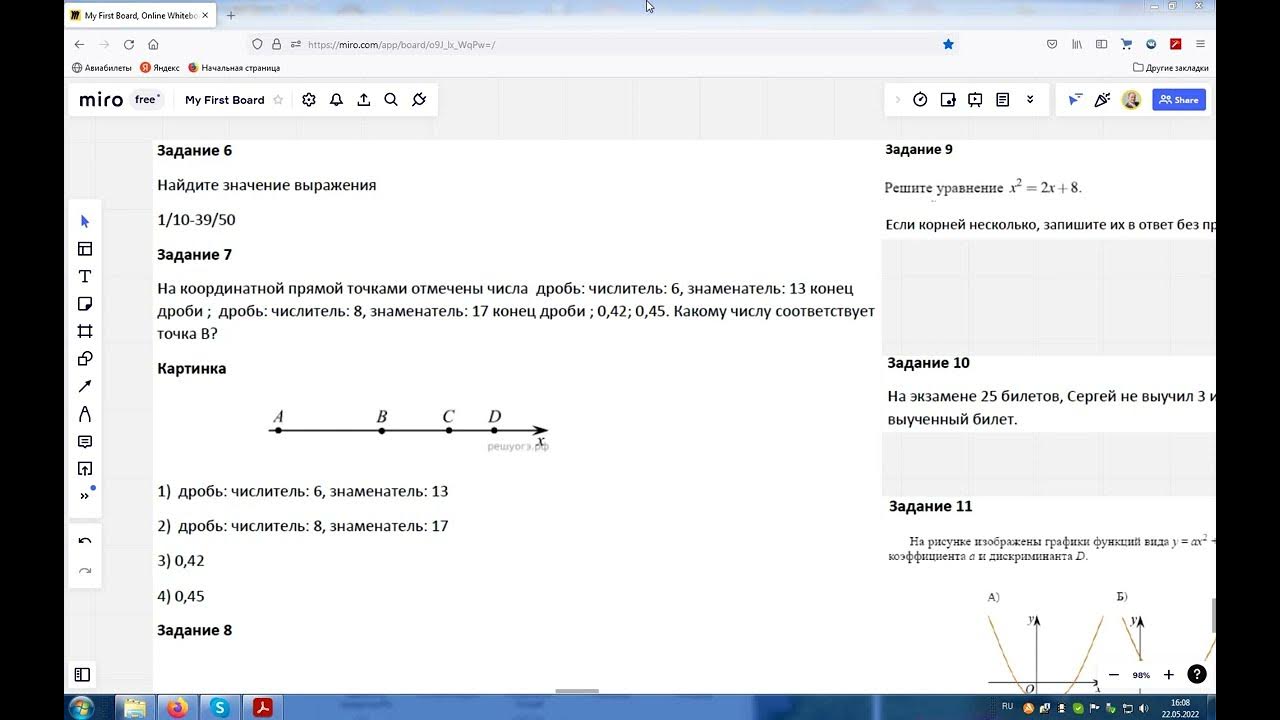Go to browser home page
This screenshot has height=720, width=1280.
(x=153, y=44)
